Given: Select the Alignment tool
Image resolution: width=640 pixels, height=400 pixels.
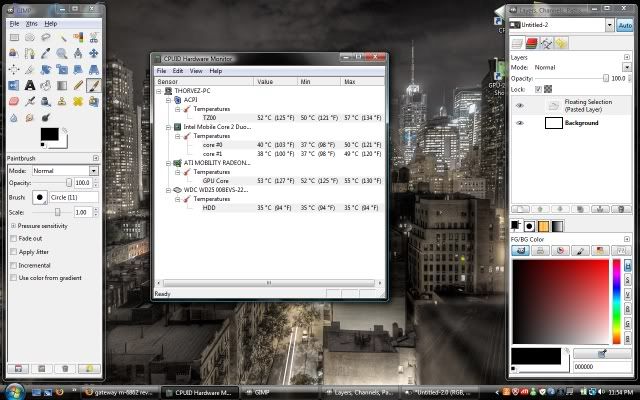Looking at the screenshot, I should 14,69.
